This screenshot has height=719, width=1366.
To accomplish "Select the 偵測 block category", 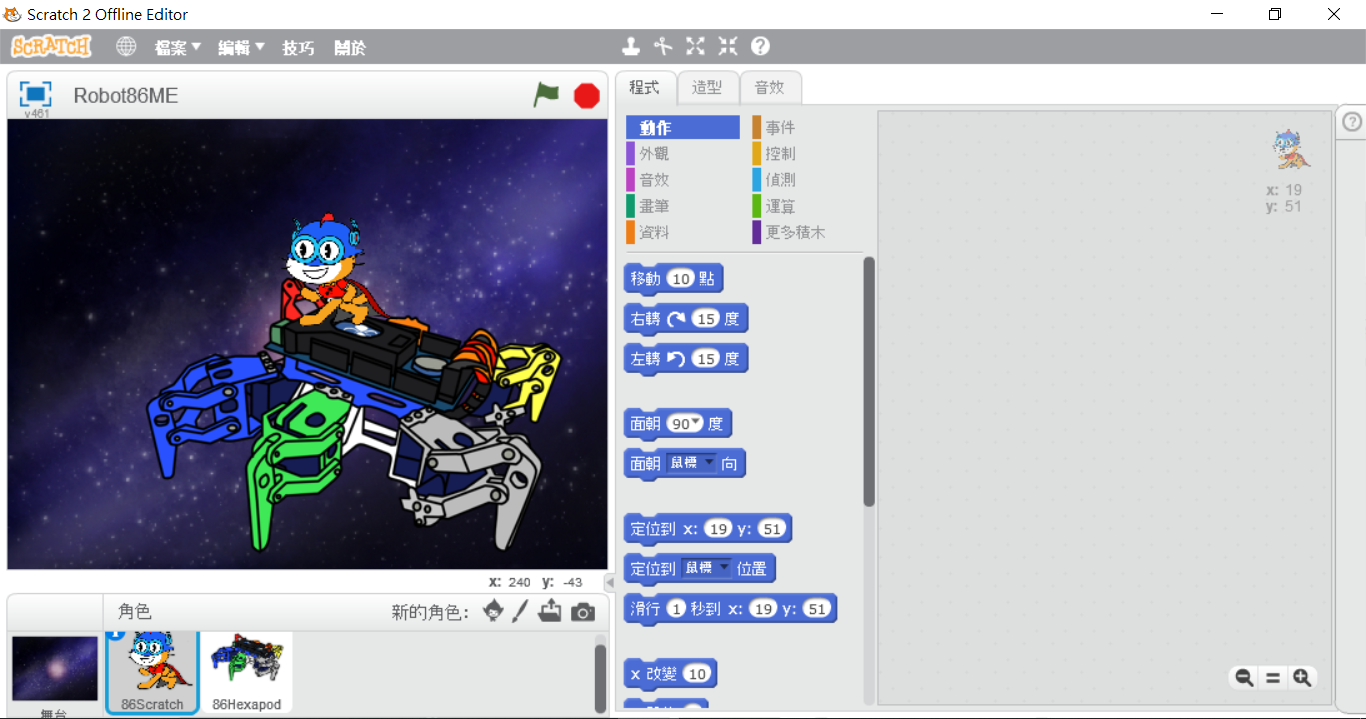I will pyautogui.click(x=806, y=179).
